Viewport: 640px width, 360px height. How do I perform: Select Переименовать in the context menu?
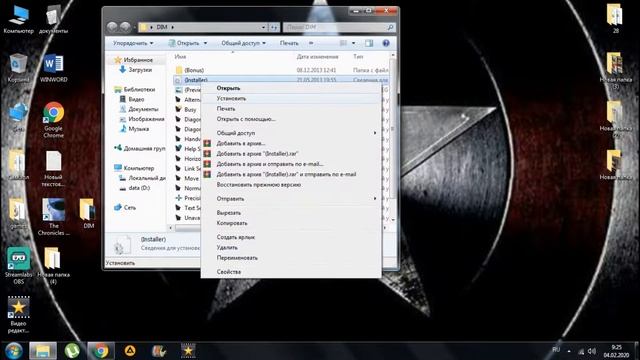click(291, 258)
